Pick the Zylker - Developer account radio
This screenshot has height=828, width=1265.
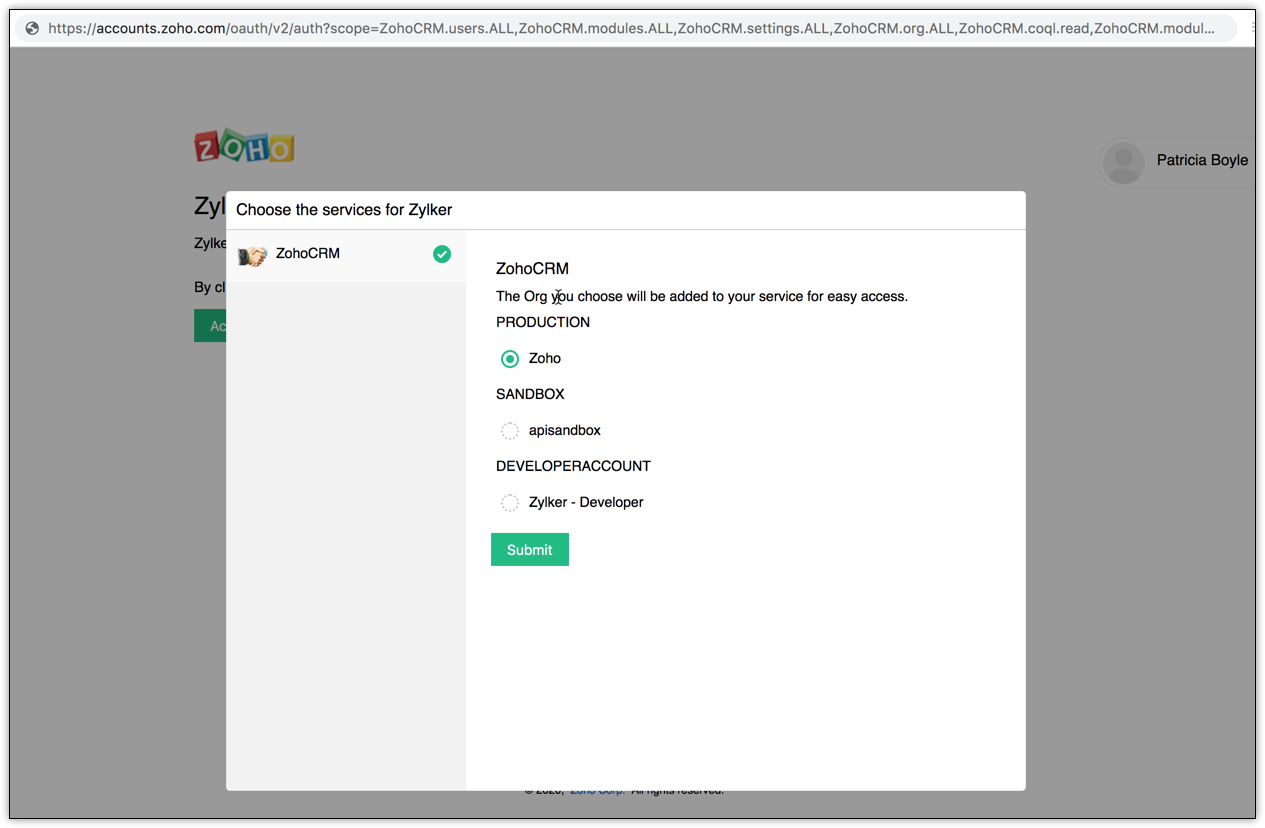510,502
